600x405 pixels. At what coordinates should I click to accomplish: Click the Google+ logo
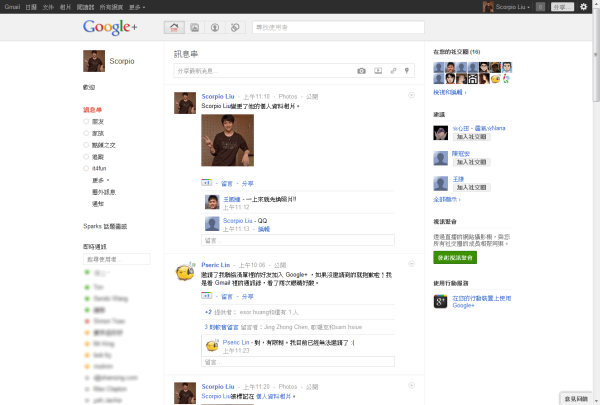point(110,27)
